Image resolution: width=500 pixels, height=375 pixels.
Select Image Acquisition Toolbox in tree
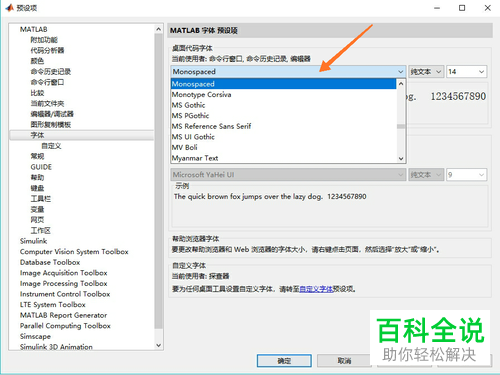click(x=63, y=273)
